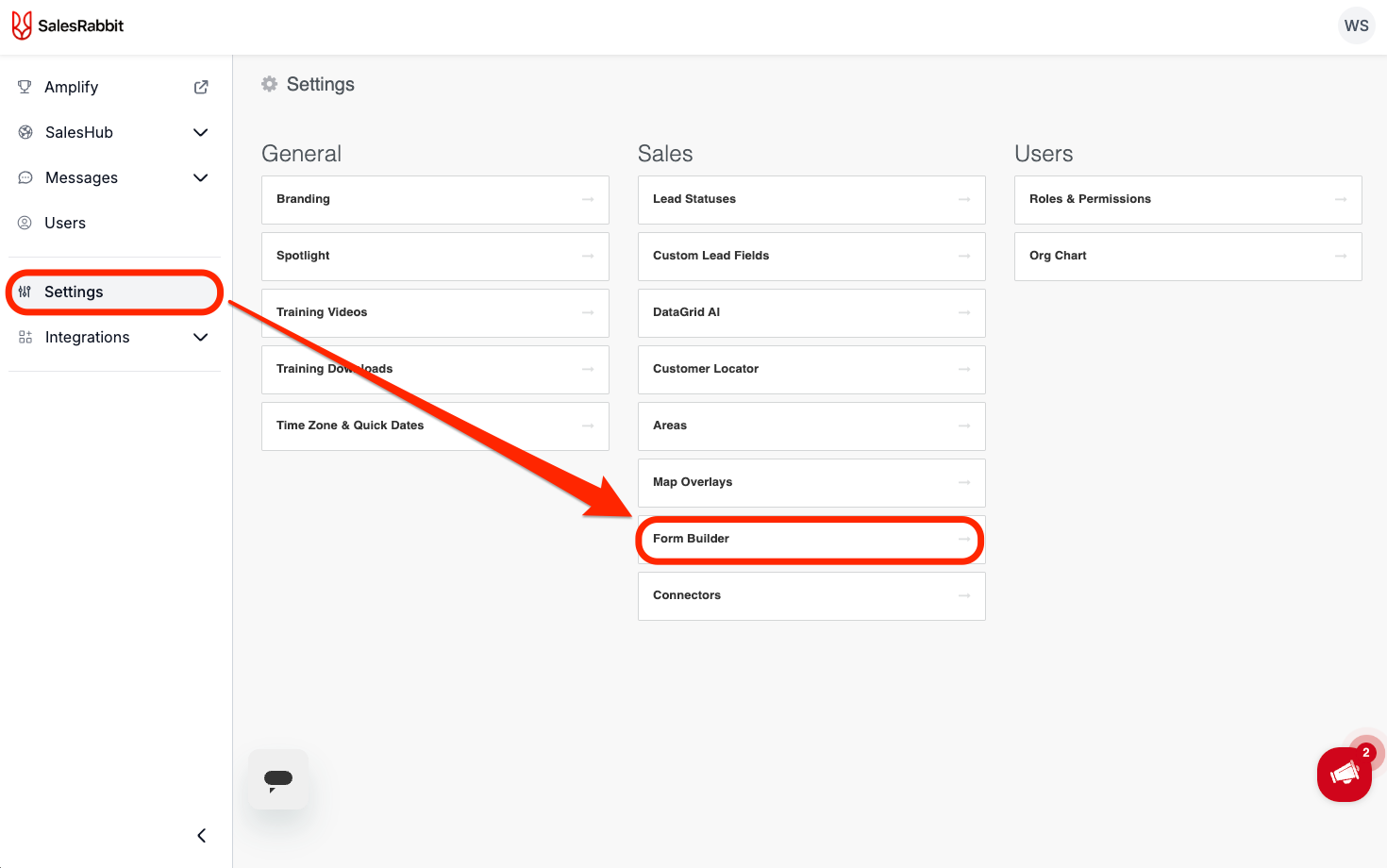
Task: Click the arrow on Roles & Permissions row
Action: 1341,199
